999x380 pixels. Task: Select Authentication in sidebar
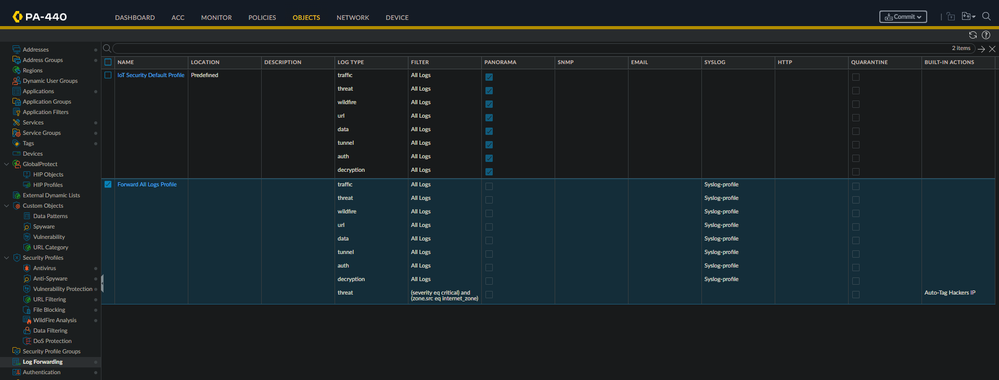tap(41, 372)
